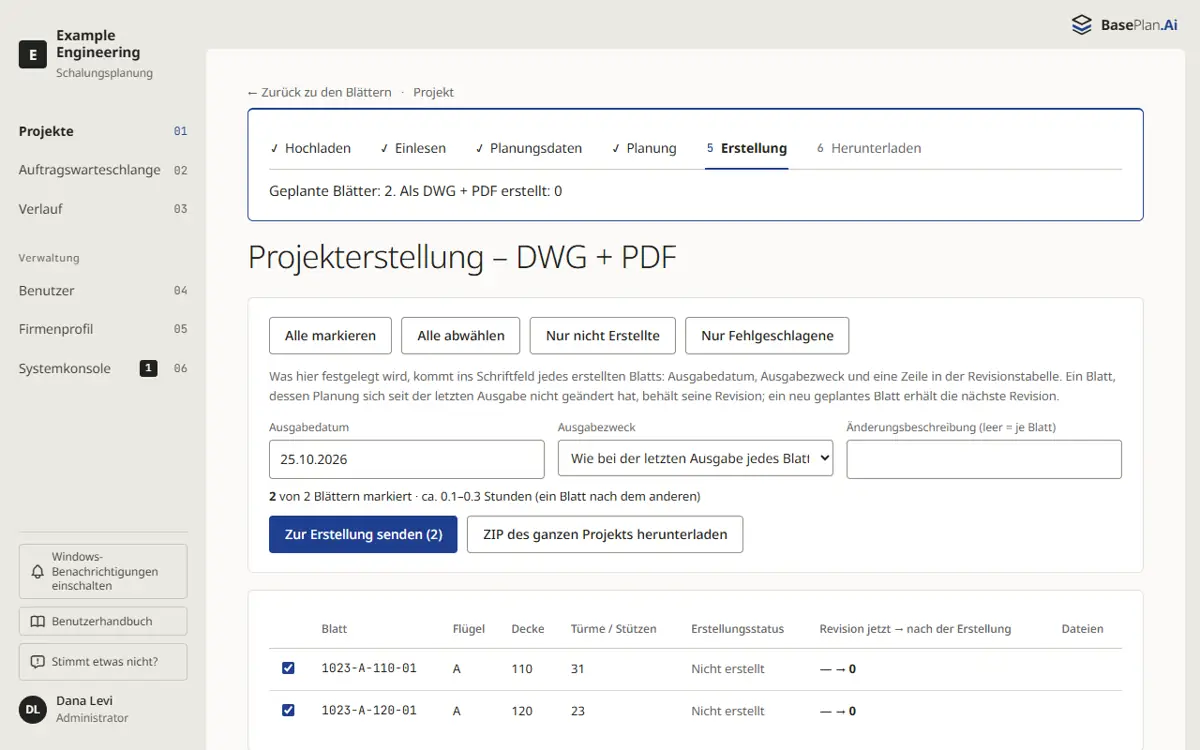Click sheet number 1023-A-120-01
Image resolution: width=1200 pixels, height=750 pixels.
(x=369, y=710)
